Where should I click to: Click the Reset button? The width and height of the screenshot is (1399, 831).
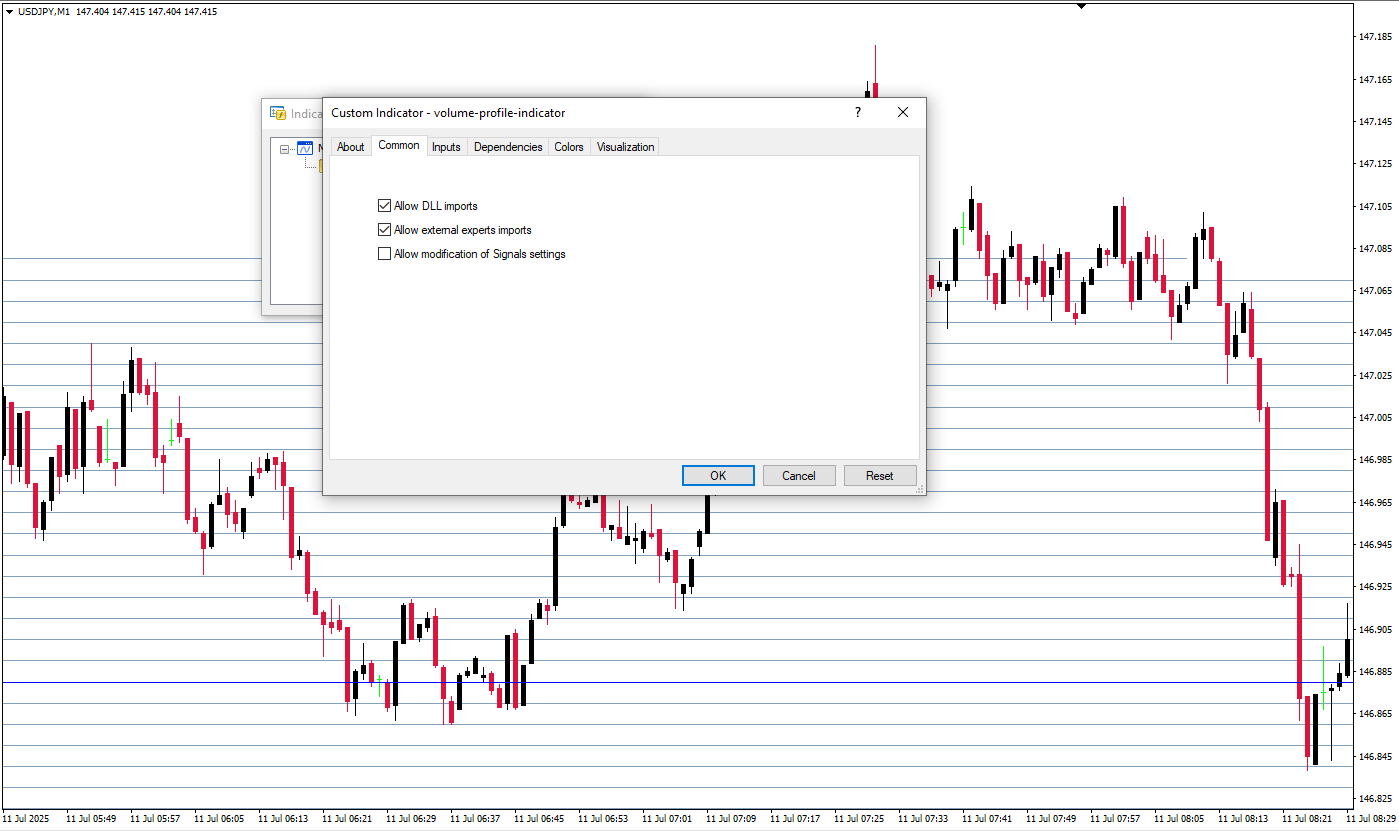pos(880,475)
